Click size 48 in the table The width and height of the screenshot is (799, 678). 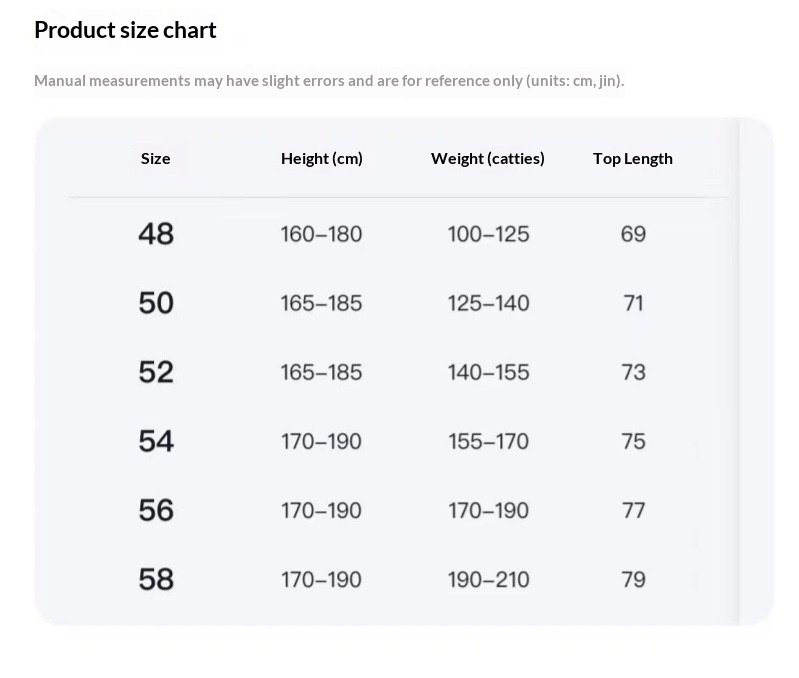(x=156, y=234)
